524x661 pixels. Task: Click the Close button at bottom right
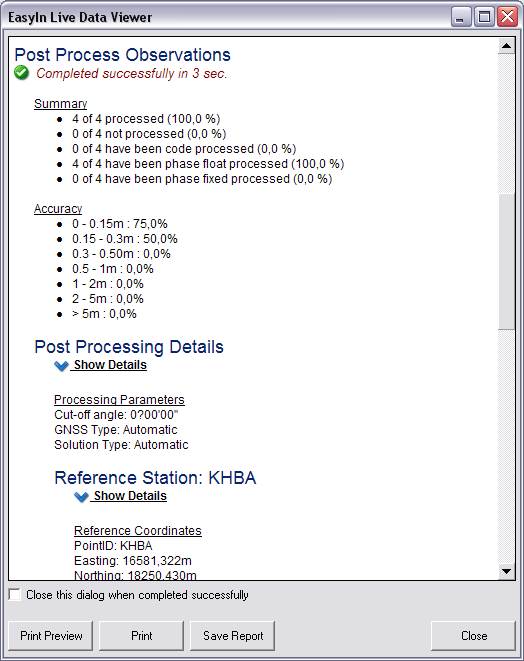(x=473, y=636)
